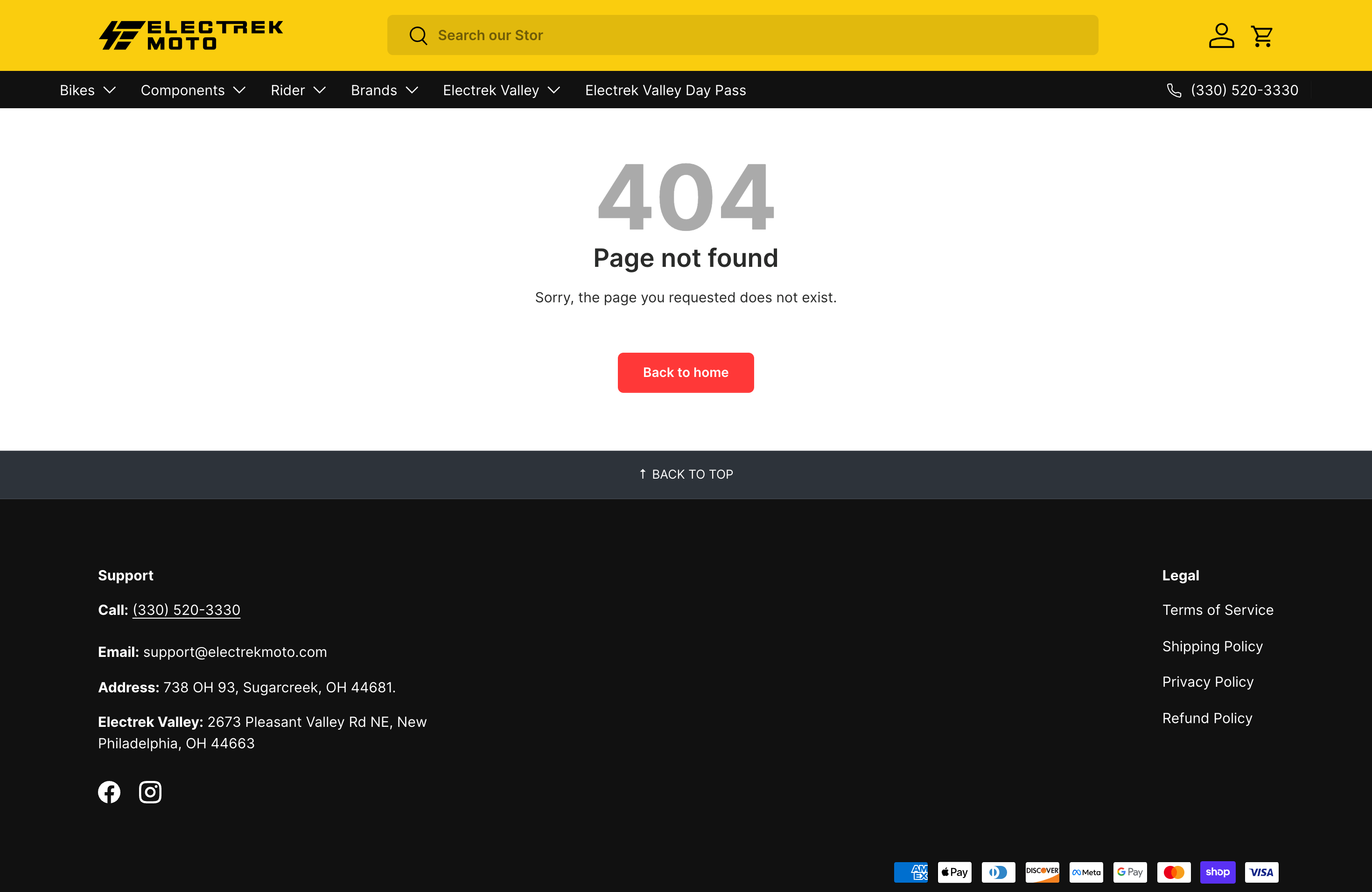This screenshot has width=1372, height=892.
Task: Open the Electrek Valley menu
Action: (x=501, y=91)
